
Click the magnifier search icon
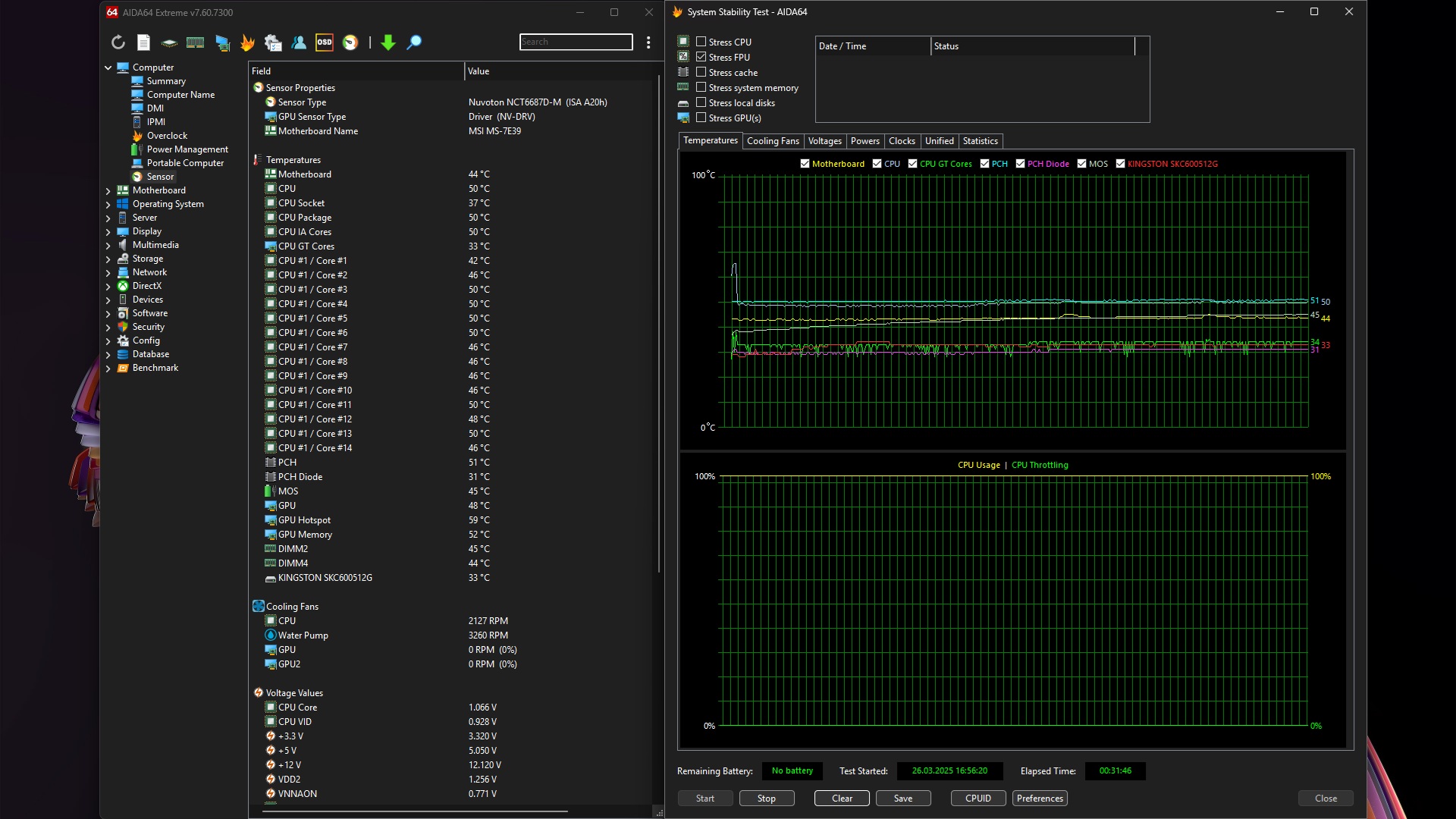coord(414,42)
